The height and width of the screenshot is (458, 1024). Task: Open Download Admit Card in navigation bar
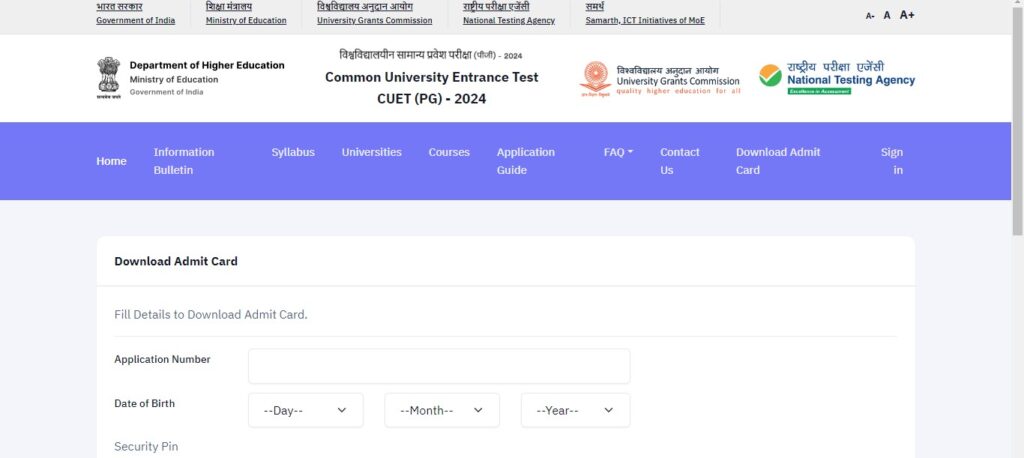778,161
